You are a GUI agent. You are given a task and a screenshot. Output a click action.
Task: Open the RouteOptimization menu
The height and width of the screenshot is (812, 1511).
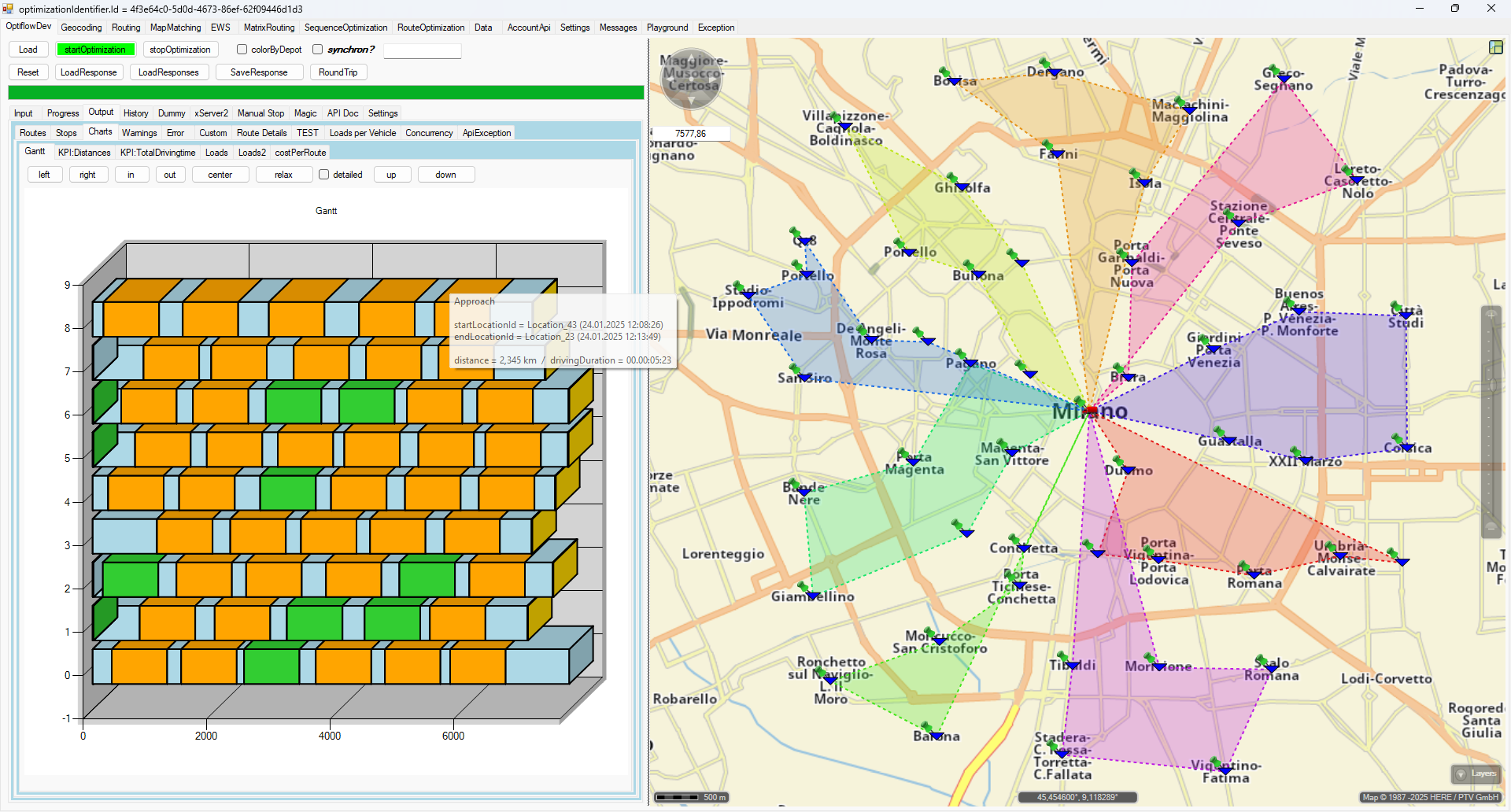point(430,28)
